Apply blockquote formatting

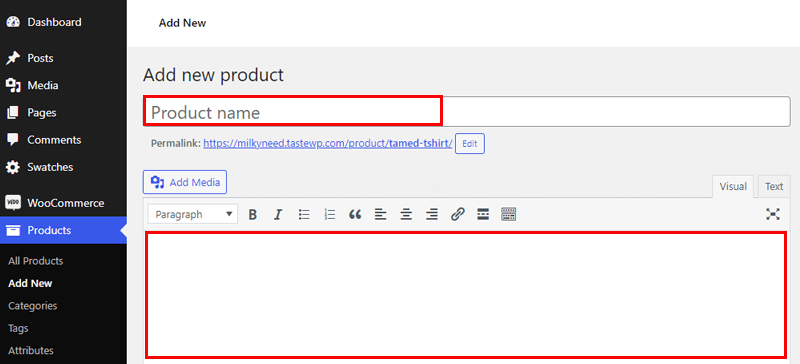coord(355,215)
